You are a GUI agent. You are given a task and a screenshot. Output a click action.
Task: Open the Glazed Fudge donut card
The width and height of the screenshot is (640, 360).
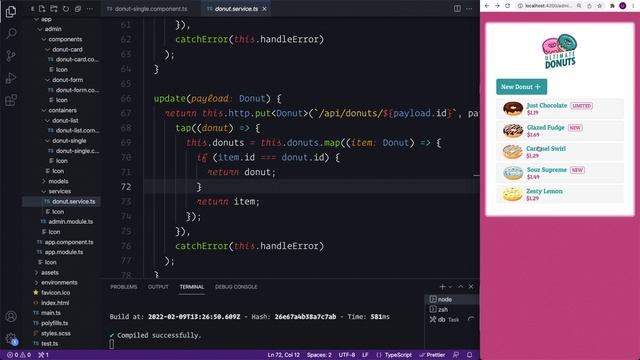click(560, 131)
